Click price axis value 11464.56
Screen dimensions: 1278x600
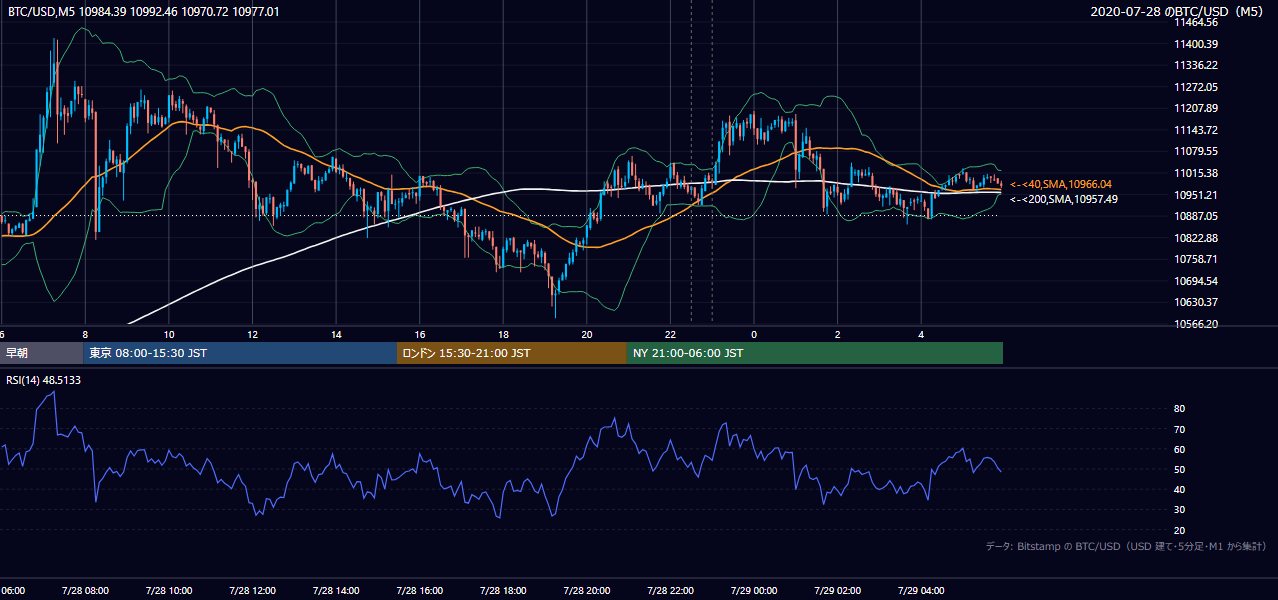(x=1196, y=22)
